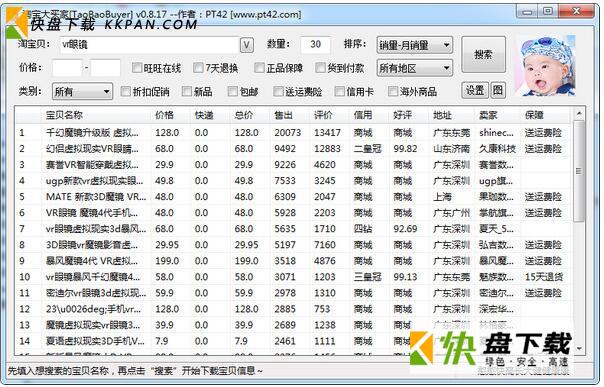This screenshot has width=604, height=387.
Task: Click the maximum price input box
Action: (x=105, y=68)
